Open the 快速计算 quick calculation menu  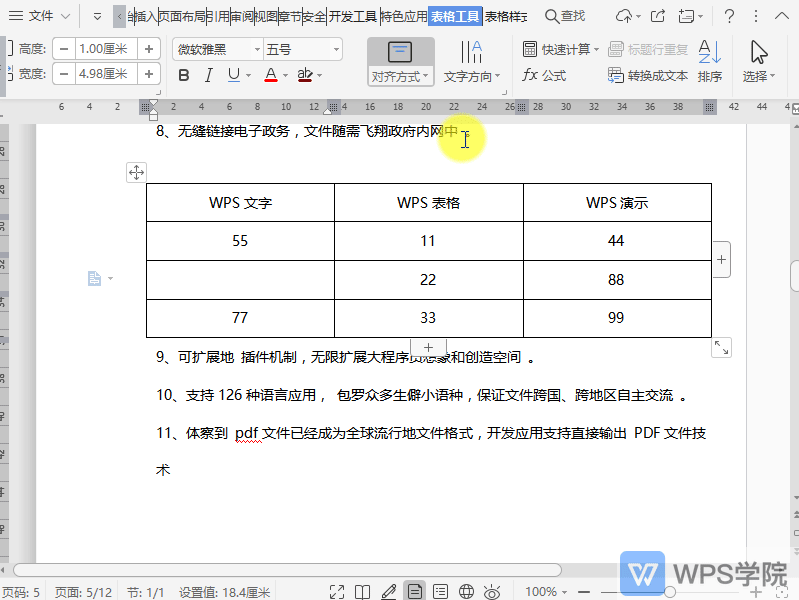pos(561,49)
